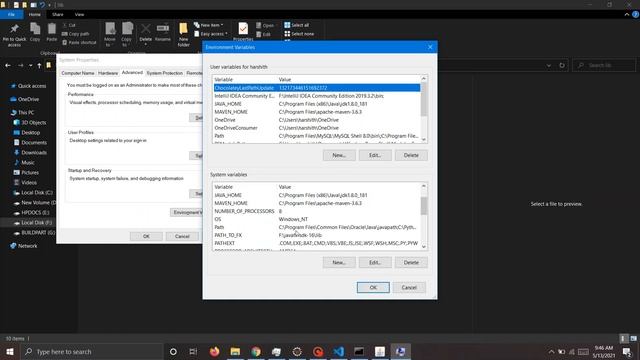Click Edit under System variables
Image resolution: width=640 pixels, height=360 pixels.
(x=375, y=262)
